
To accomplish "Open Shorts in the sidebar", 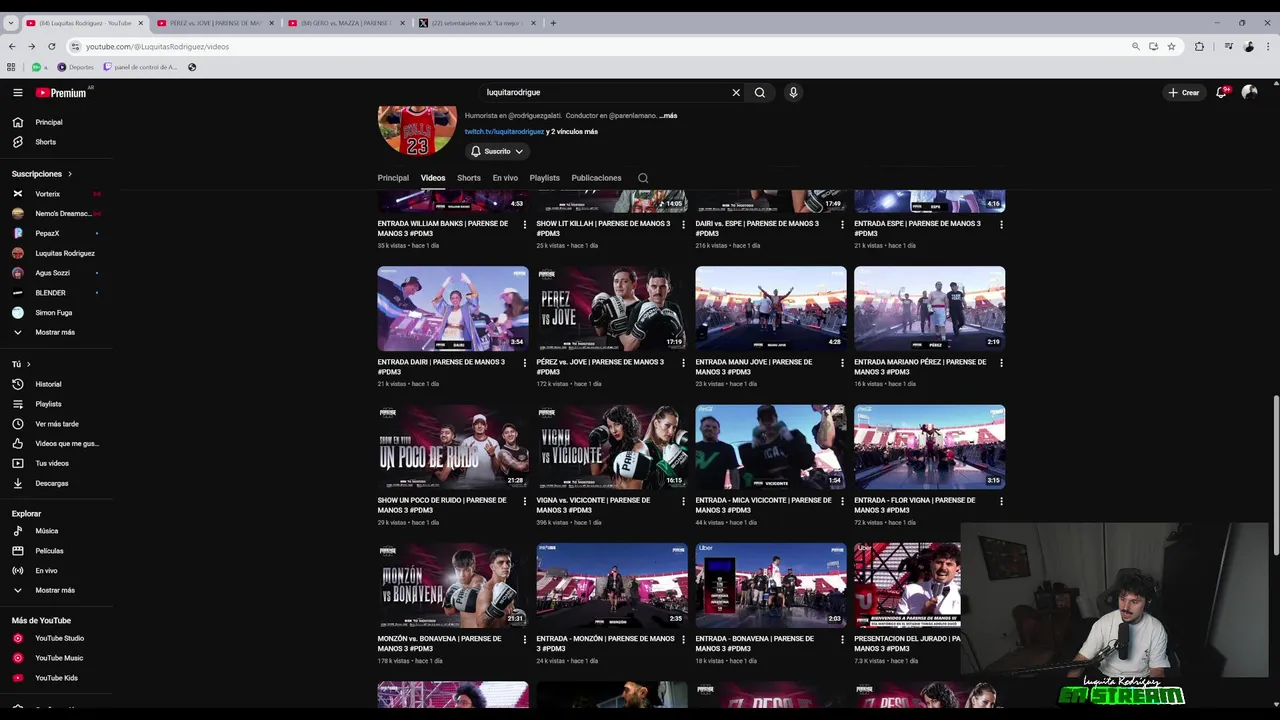I will tap(46, 142).
